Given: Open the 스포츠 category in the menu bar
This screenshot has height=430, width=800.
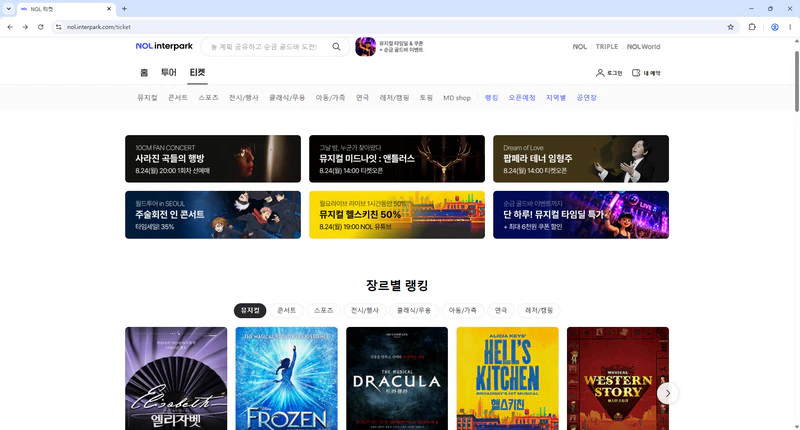Looking at the screenshot, I should [x=208, y=97].
